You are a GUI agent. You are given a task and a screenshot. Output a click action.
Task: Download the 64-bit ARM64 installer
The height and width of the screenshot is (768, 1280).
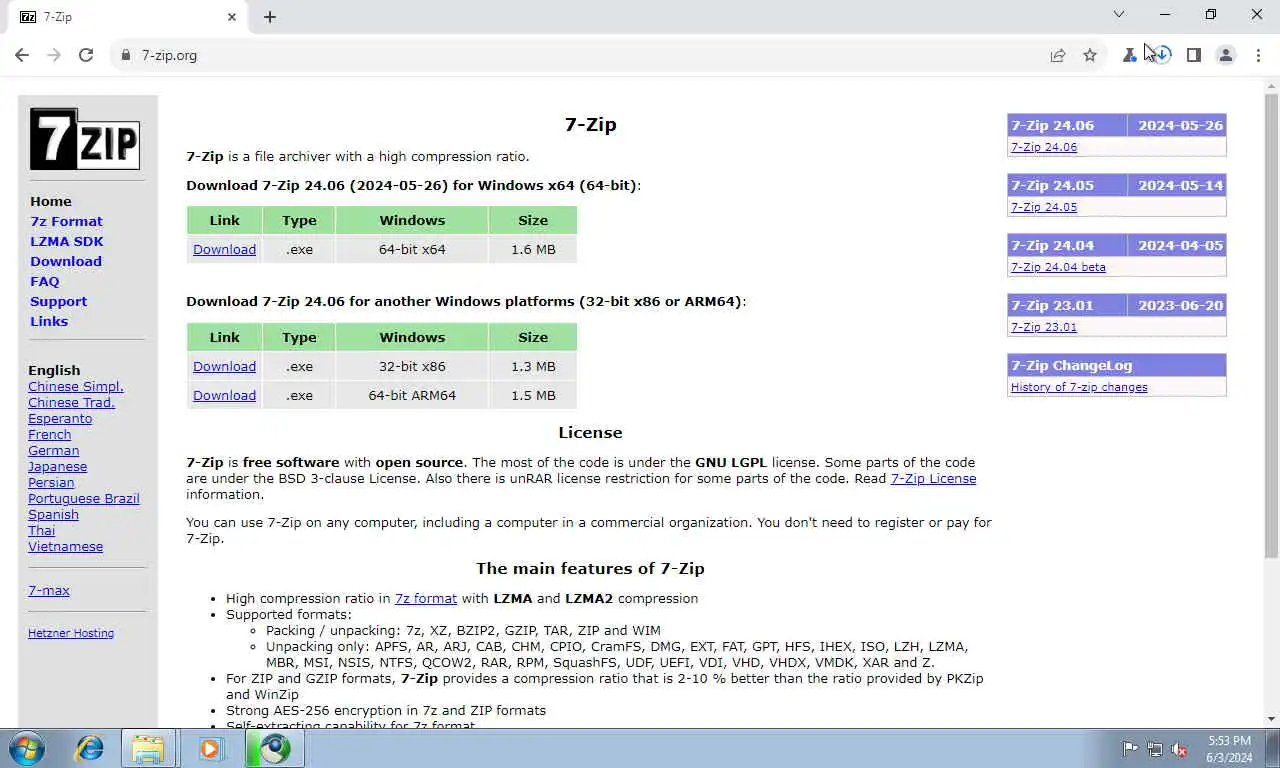click(x=224, y=395)
